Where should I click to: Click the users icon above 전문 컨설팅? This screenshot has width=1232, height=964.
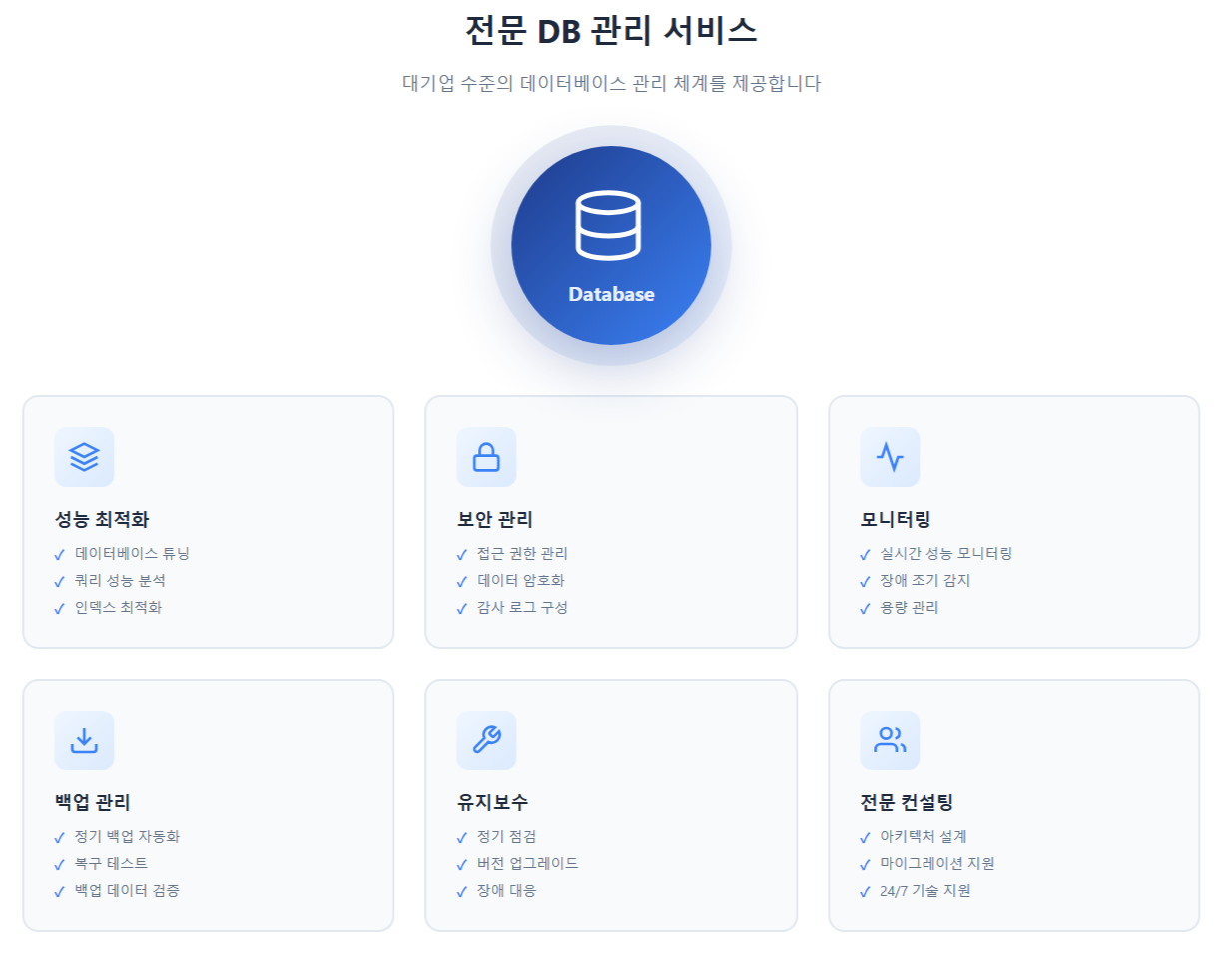pyautogui.click(x=890, y=740)
